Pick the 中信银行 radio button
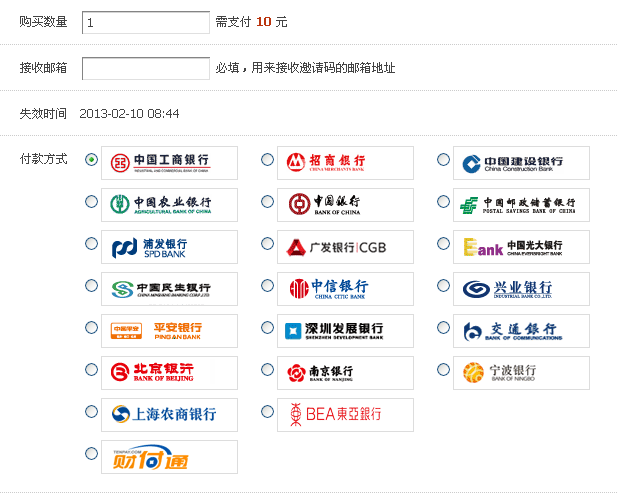Image resolution: width=618 pixels, height=496 pixels. pyautogui.click(x=267, y=285)
